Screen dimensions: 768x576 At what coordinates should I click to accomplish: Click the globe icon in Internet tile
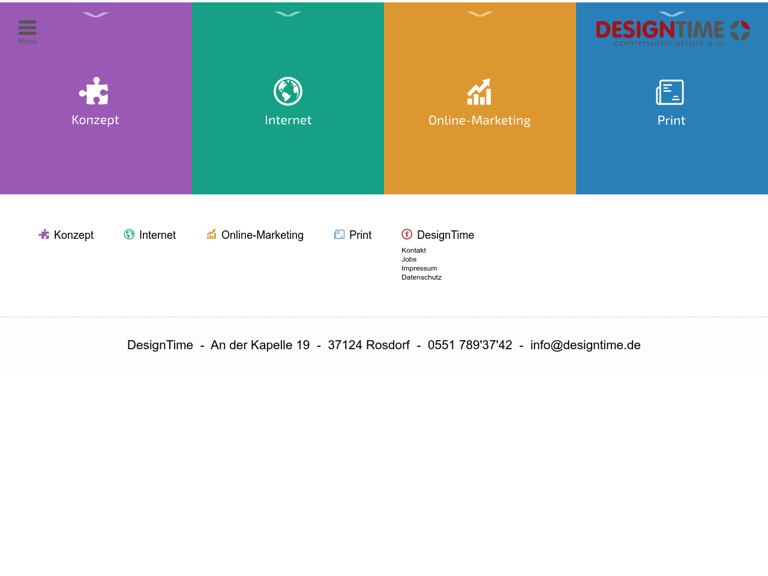tap(288, 91)
